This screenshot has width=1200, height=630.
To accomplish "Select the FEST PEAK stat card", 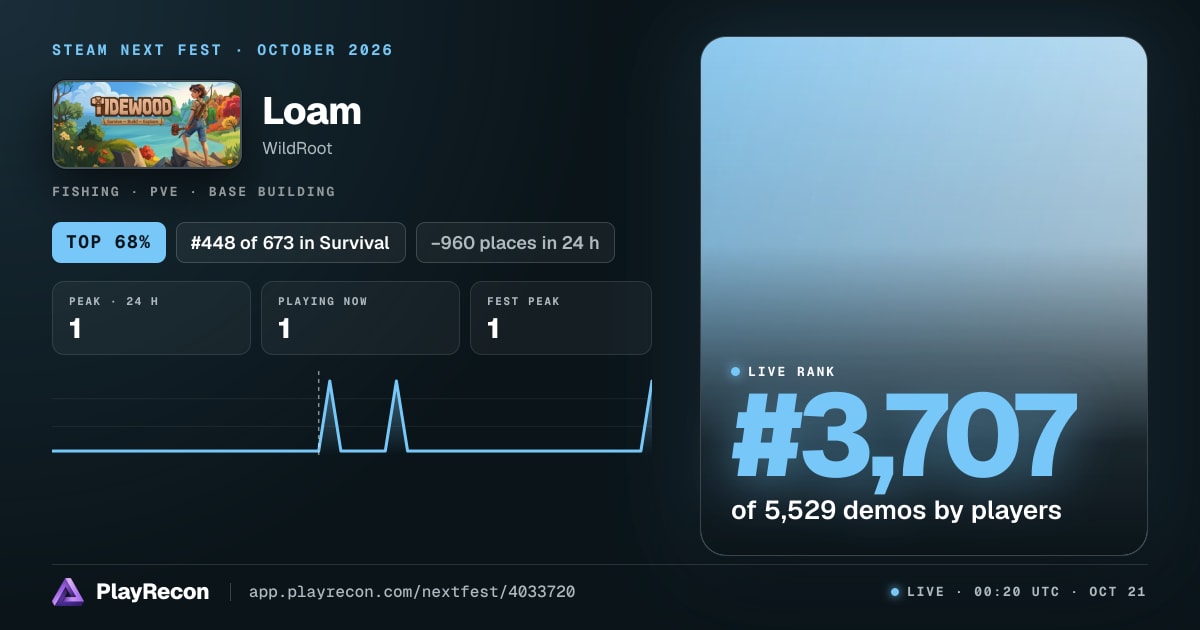I will [561, 318].
